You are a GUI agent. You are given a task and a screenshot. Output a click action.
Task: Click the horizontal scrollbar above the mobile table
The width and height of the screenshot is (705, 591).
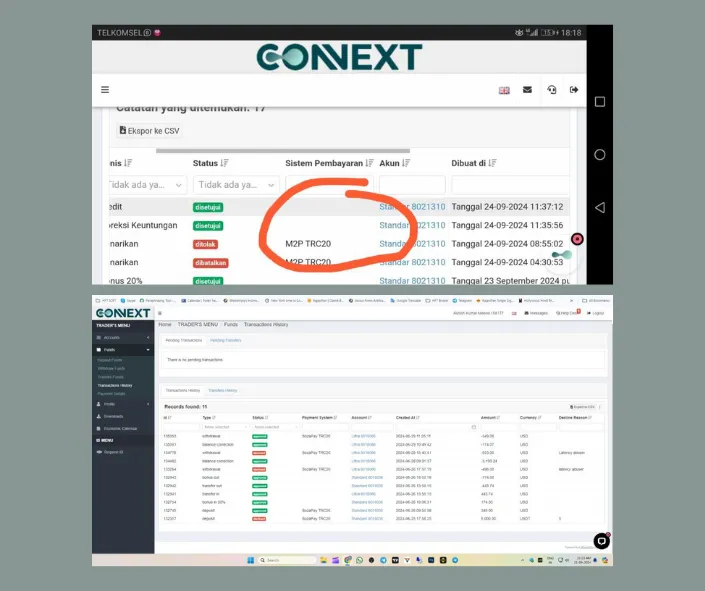(283, 151)
